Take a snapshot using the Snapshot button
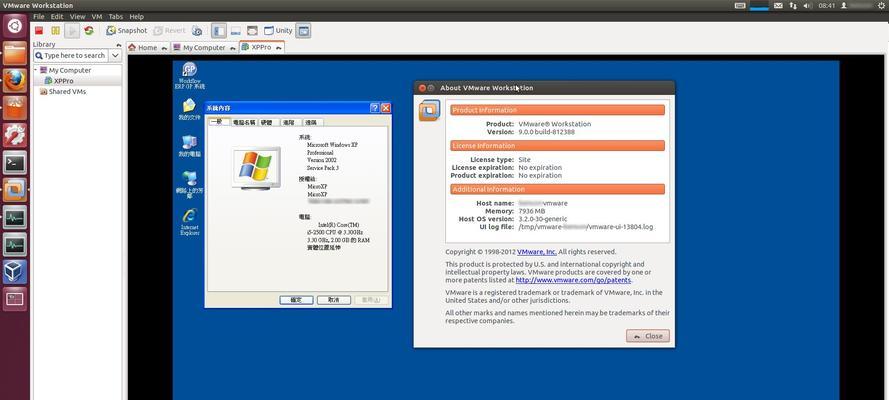 [x=126, y=31]
